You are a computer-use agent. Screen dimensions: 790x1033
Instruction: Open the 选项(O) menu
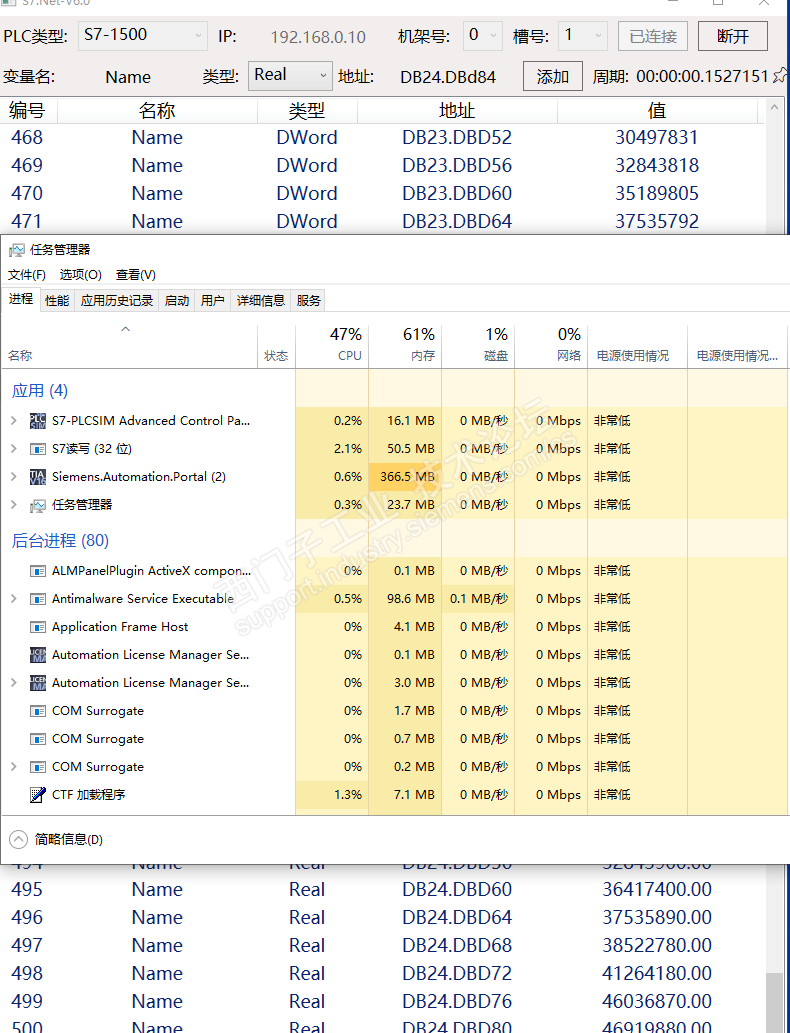[x=80, y=275]
